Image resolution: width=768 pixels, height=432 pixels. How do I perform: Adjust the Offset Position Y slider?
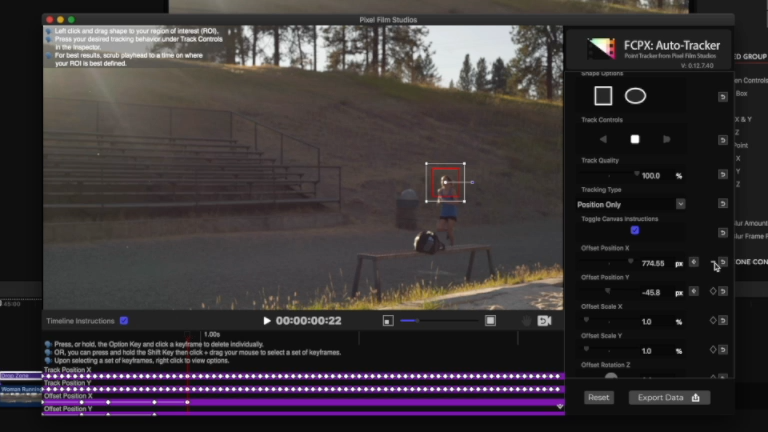609,292
